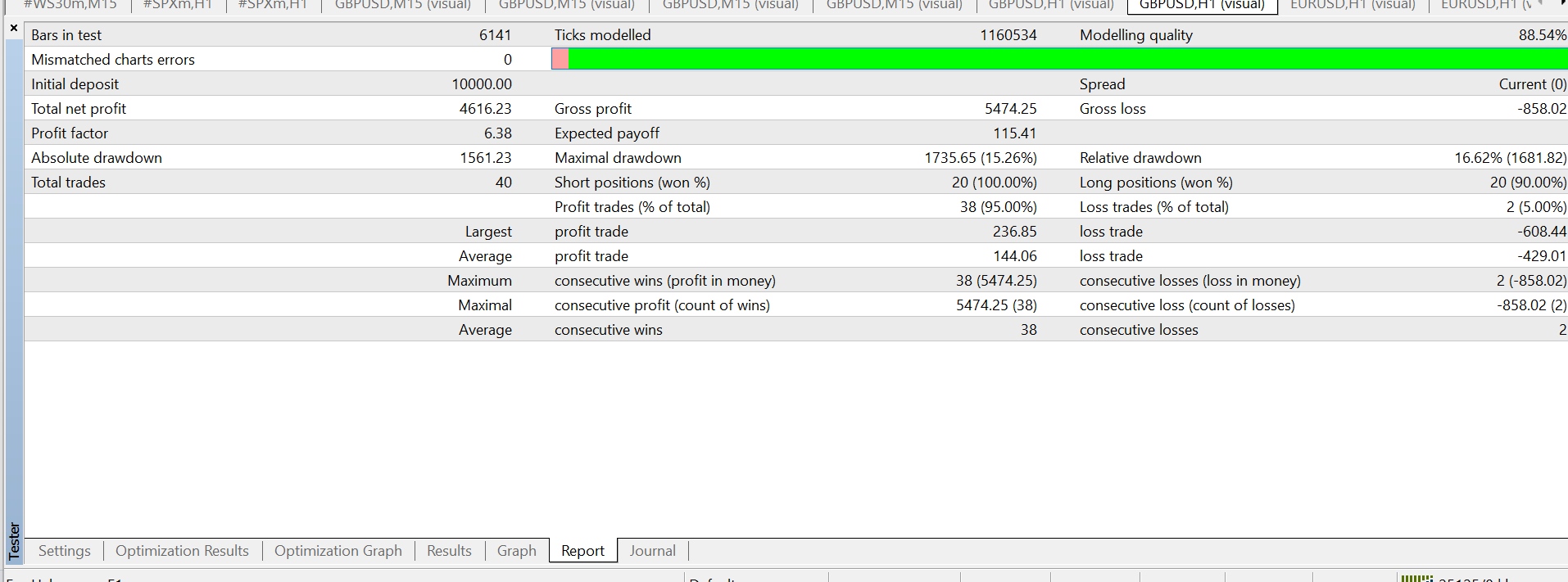This screenshot has height=582, width=1568.
Task: Click the green modelling quality bar
Action: 1067,59
